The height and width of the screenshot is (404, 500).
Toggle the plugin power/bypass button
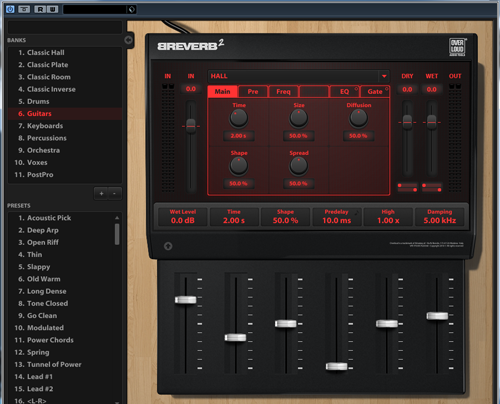10,9
